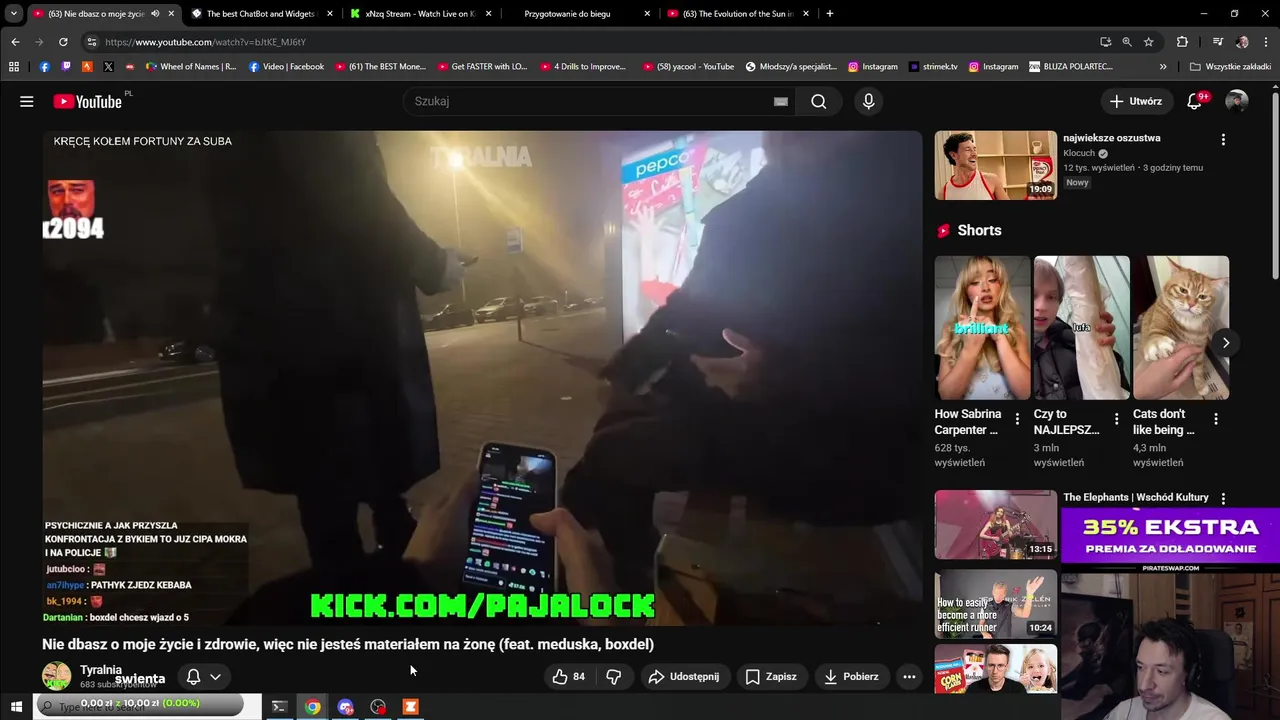Open yacool - YouTube bookmark
The height and width of the screenshot is (720, 1280).
coord(689,67)
